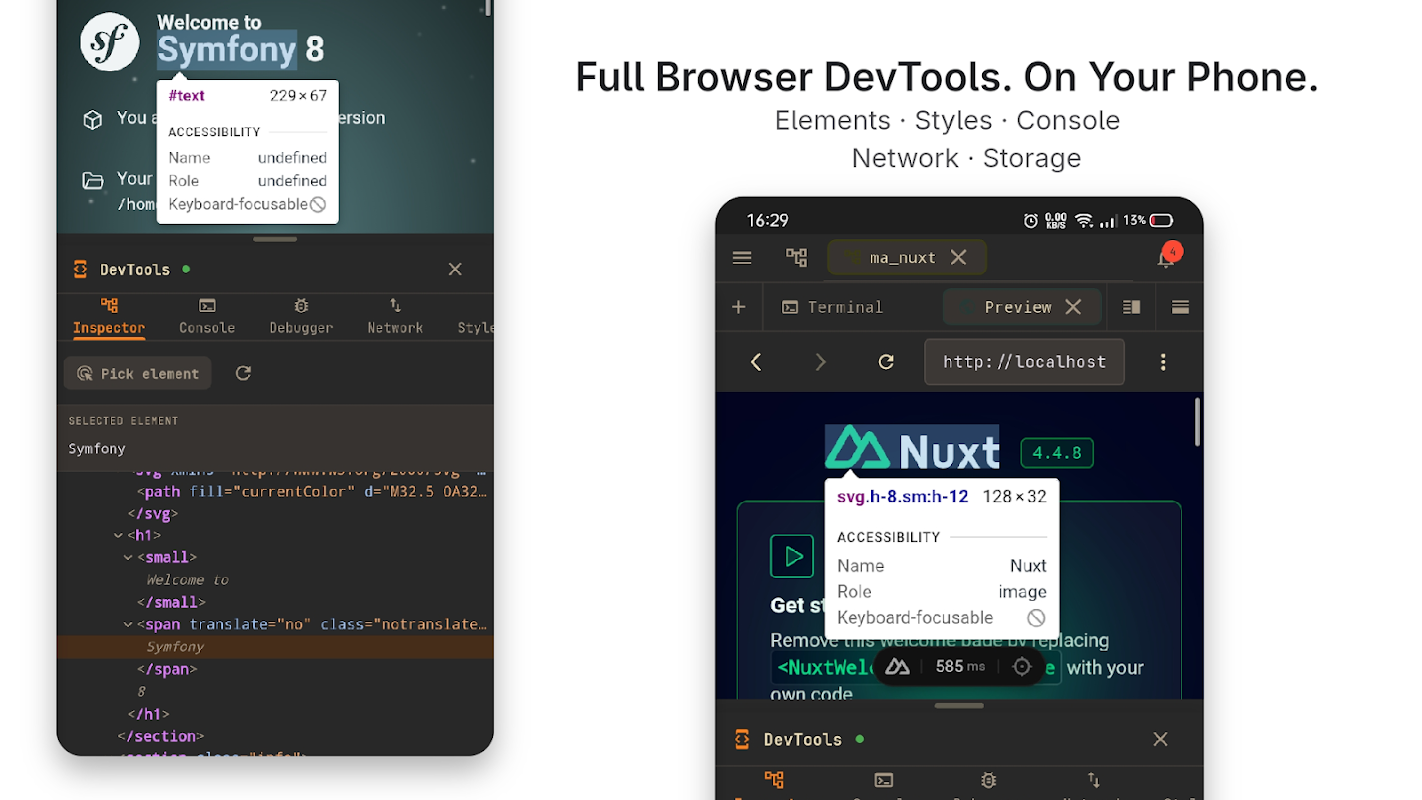The image size is (1422, 800).
Task: Grab the handle above the right phone's DevTools header
Action: tap(959, 705)
